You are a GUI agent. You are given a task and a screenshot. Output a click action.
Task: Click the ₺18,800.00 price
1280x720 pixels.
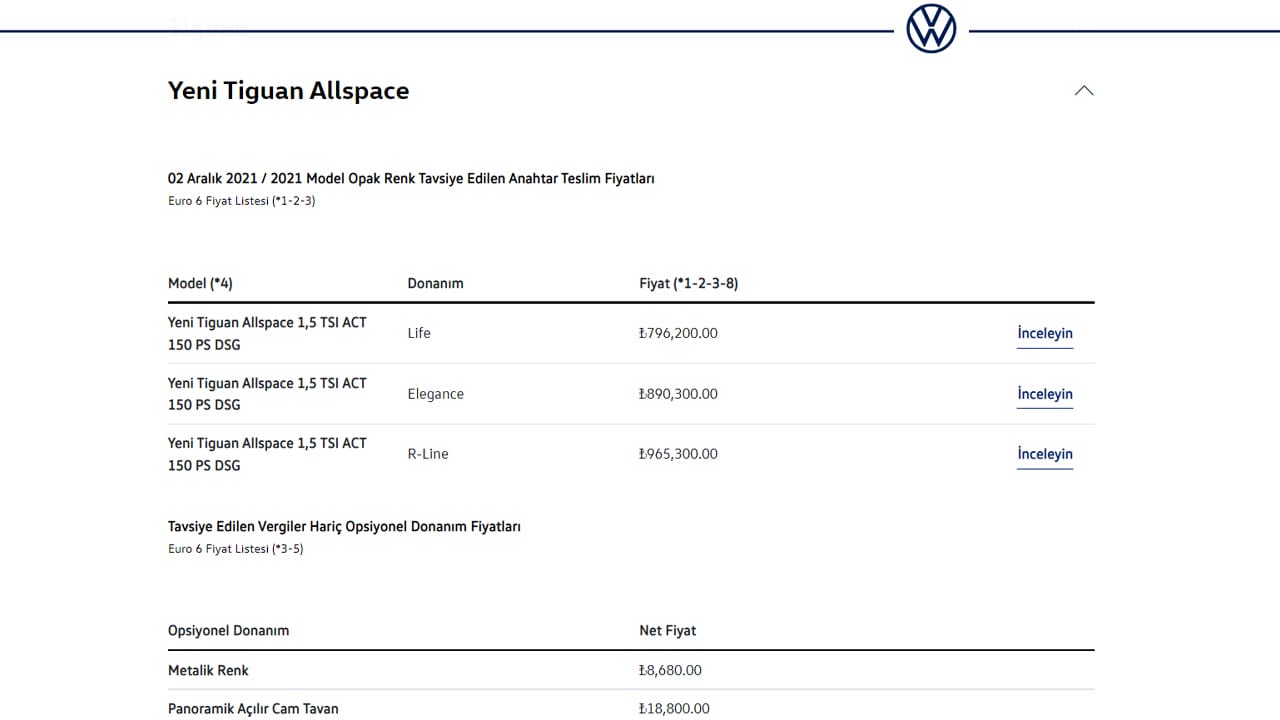click(x=674, y=709)
